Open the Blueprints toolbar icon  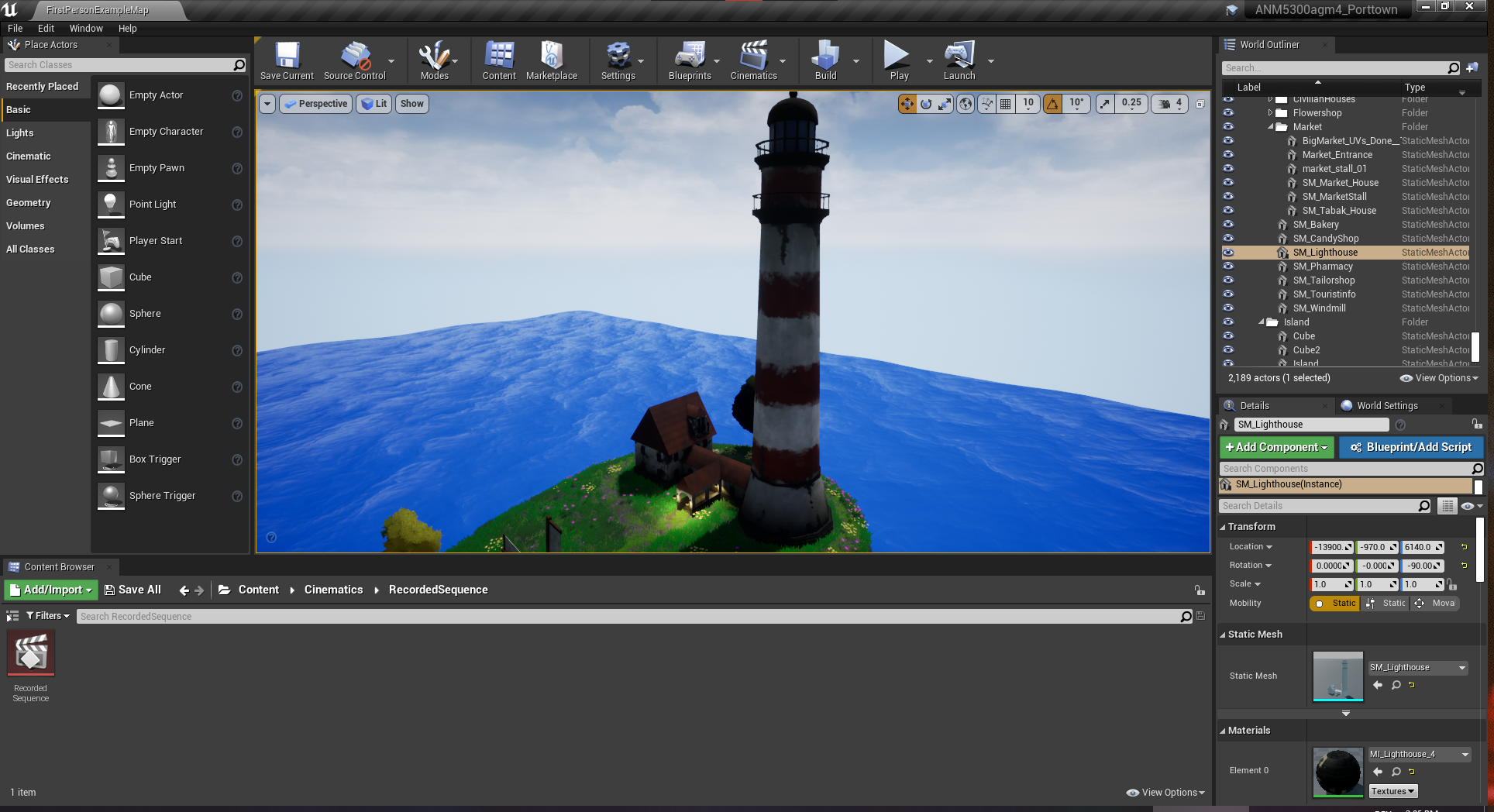click(x=690, y=60)
